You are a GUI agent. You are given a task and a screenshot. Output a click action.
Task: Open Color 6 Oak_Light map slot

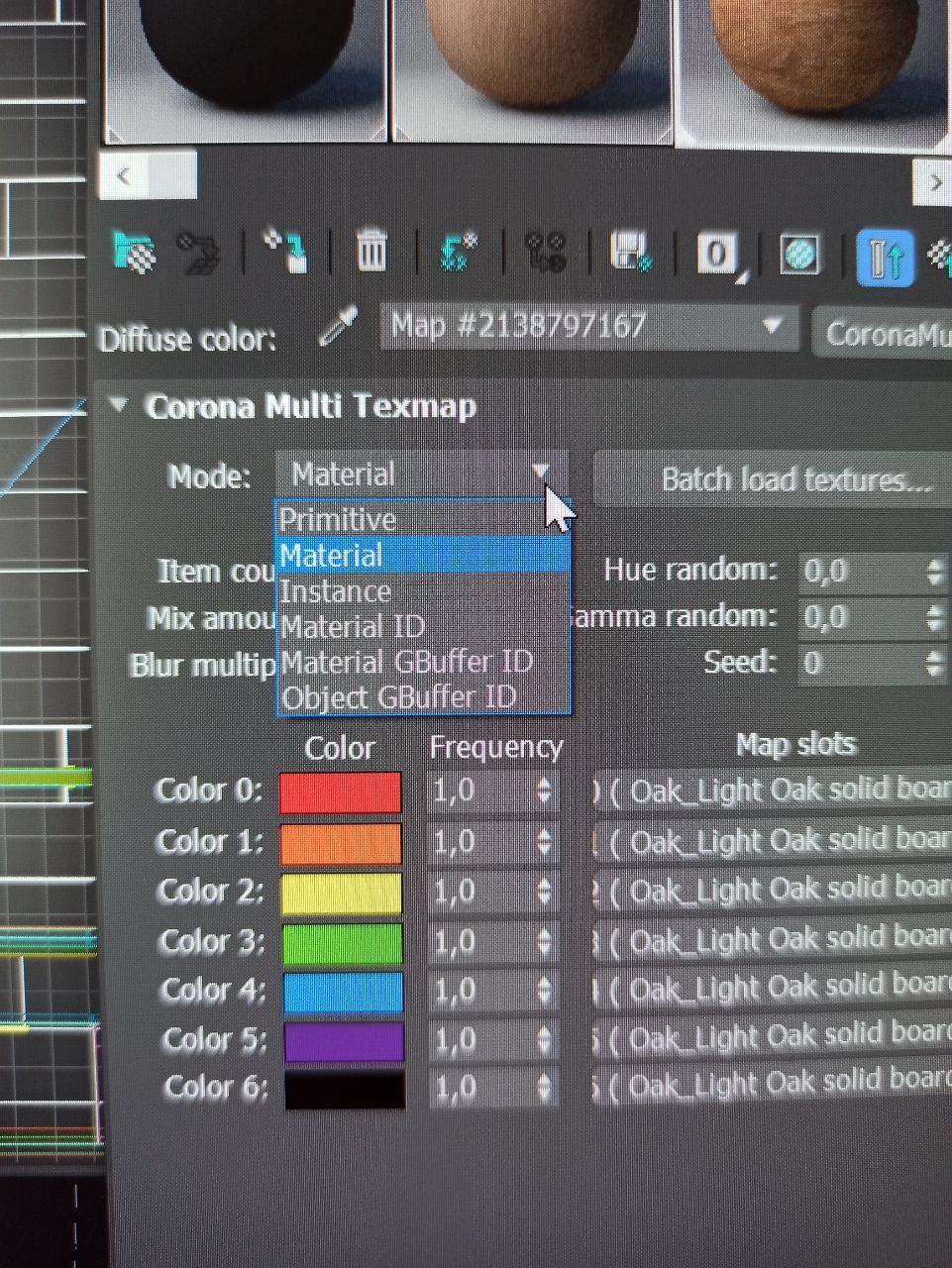coord(773,1085)
